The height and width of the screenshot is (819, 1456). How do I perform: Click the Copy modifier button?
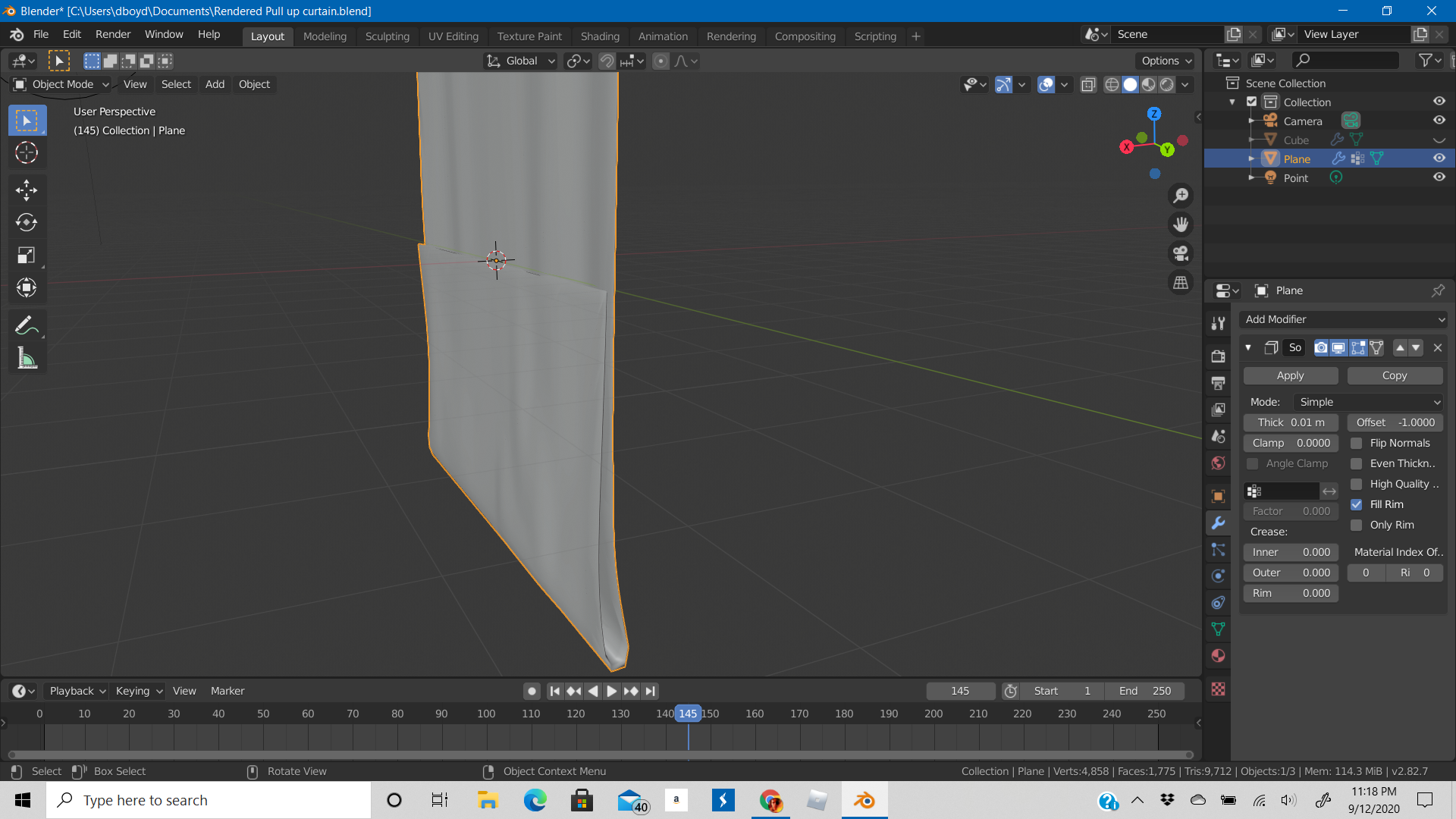pyautogui.click(x=1394, y=375)
